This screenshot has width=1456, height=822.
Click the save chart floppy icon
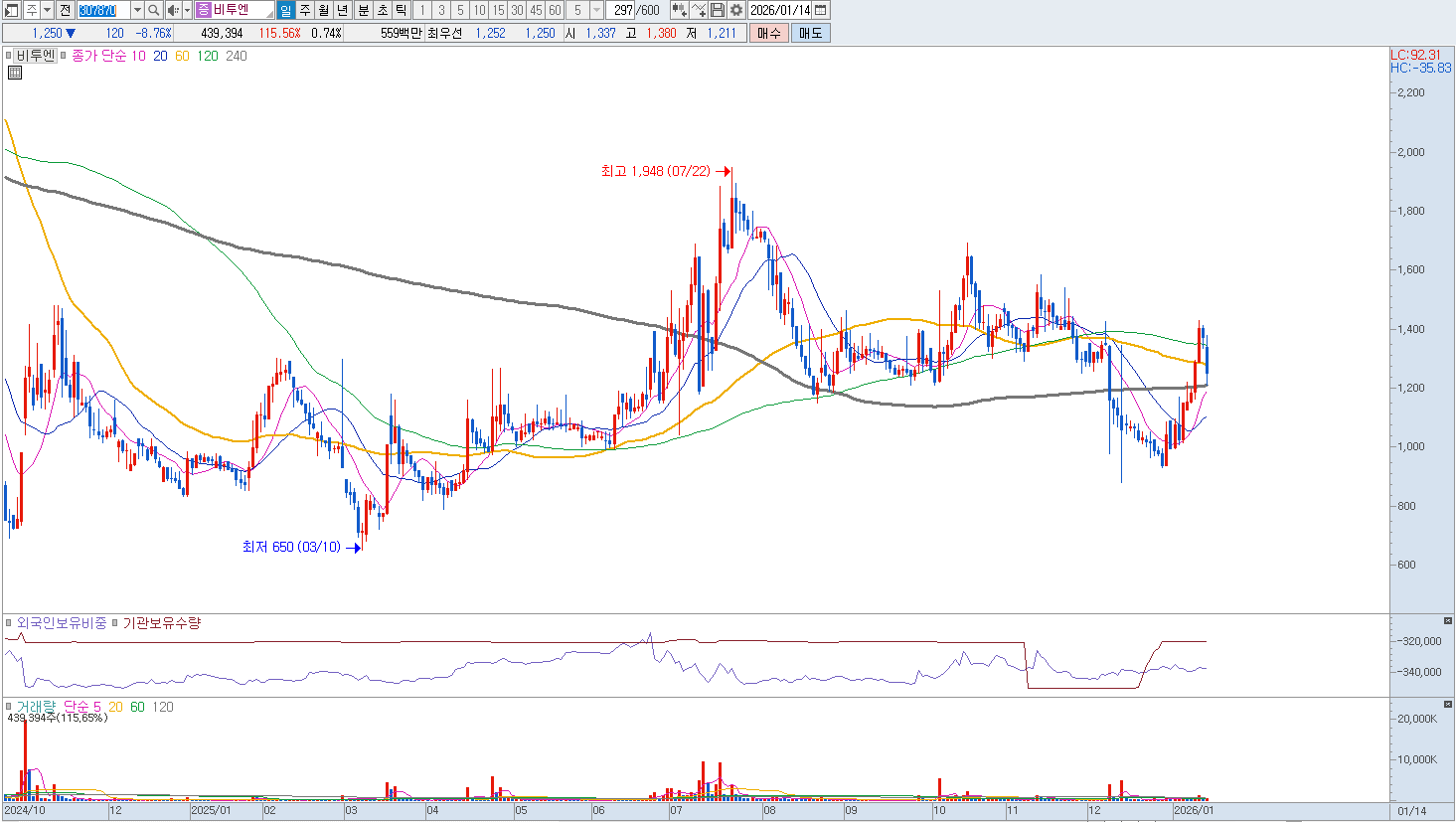718,10
